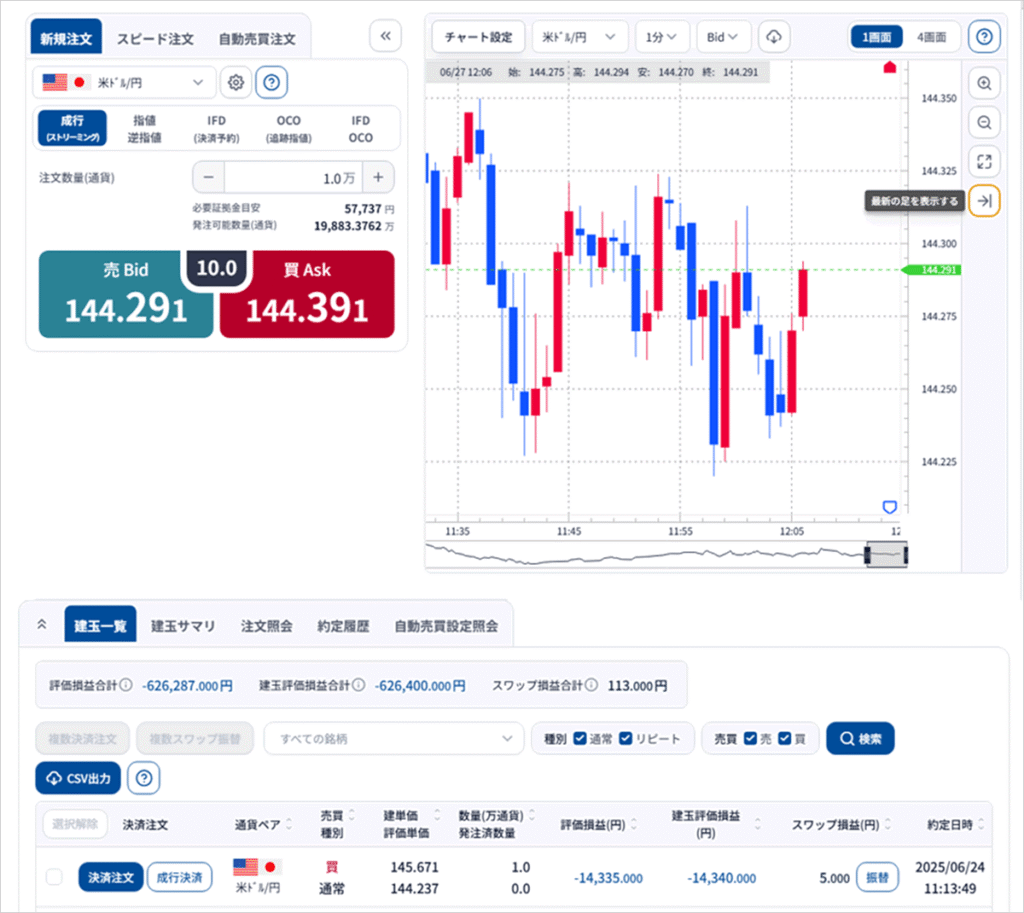Click the chart download cloud icon
The height and width of the screenshot is (913, 1024).
773,37
